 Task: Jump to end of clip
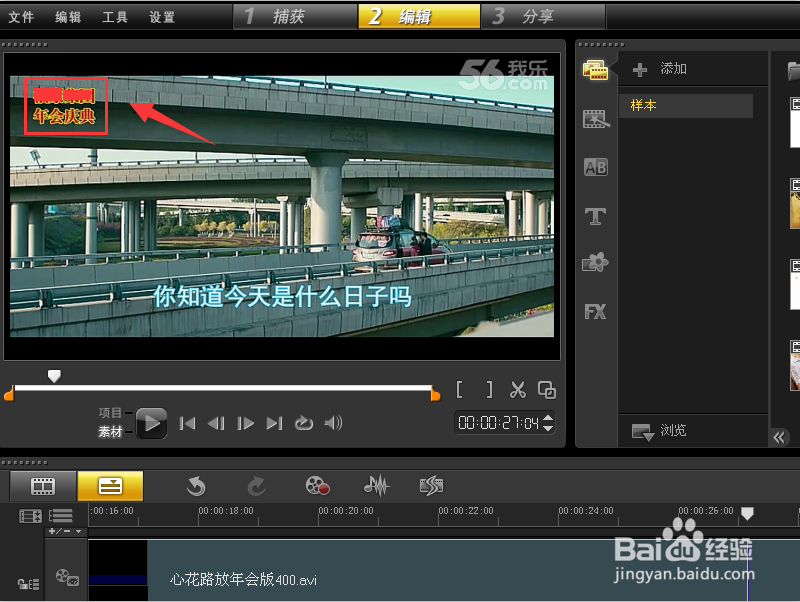tap(274, 423)
